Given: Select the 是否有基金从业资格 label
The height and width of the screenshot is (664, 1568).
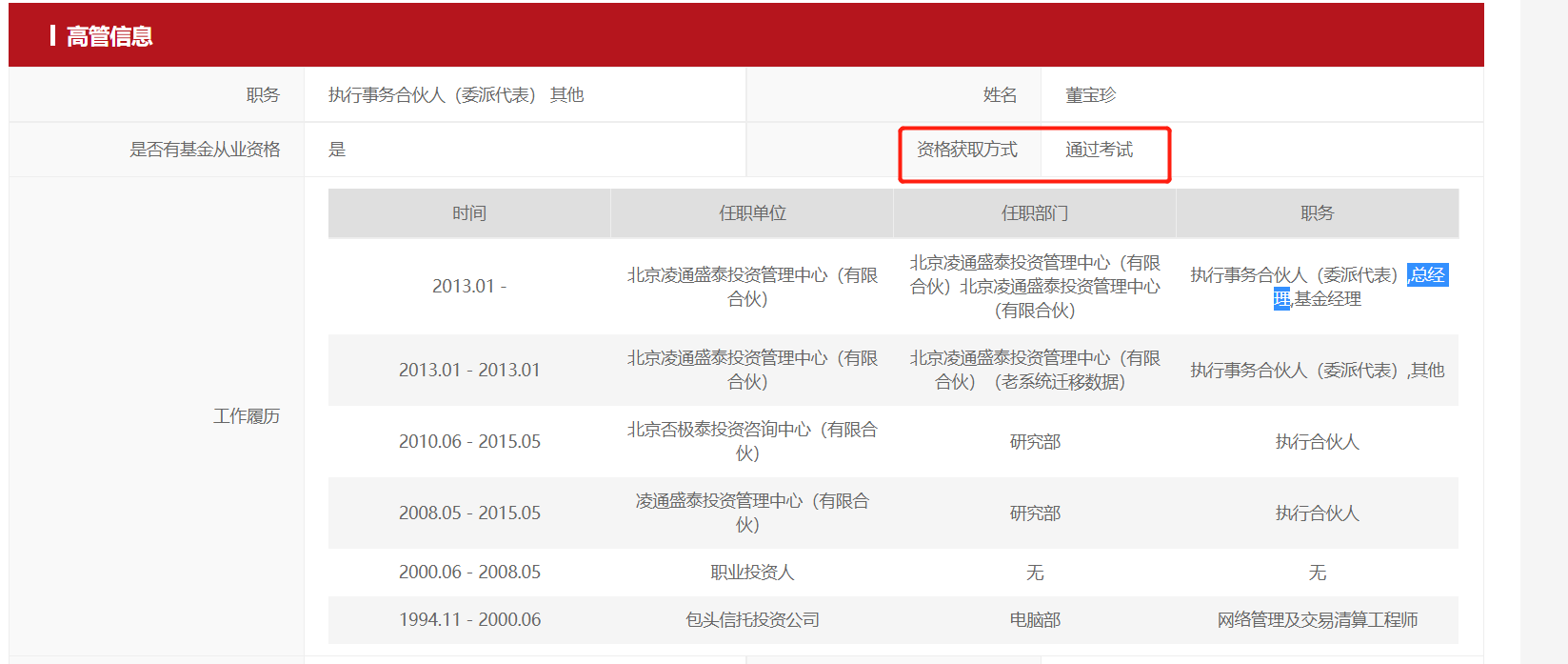Looking at the screenshot, I should click(205, 150).
